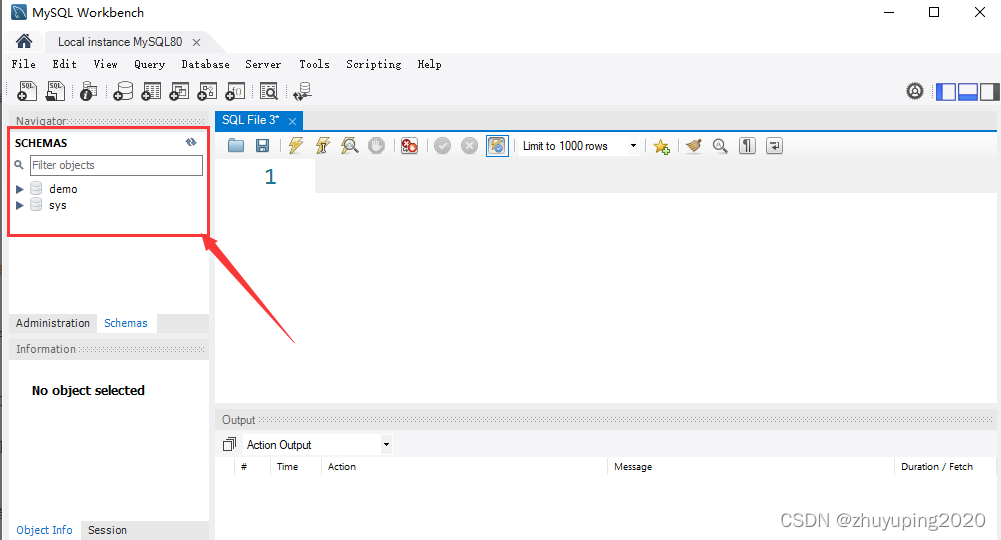
Task: Open the Help menu
Action: (x=429, y=64)
